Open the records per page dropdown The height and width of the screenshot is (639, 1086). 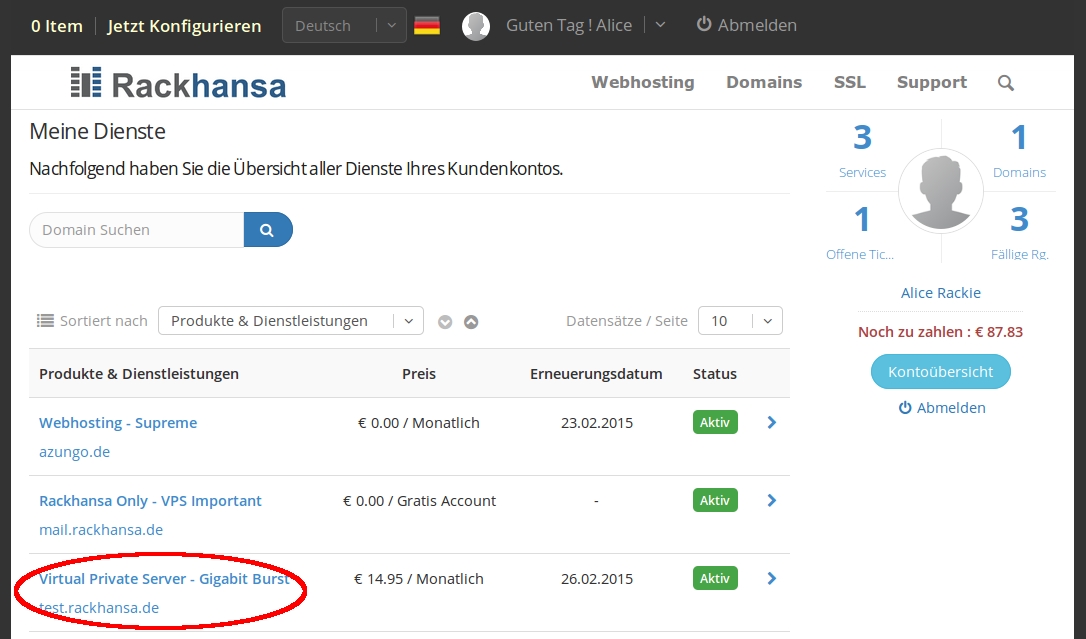click(x=740, y=321)
